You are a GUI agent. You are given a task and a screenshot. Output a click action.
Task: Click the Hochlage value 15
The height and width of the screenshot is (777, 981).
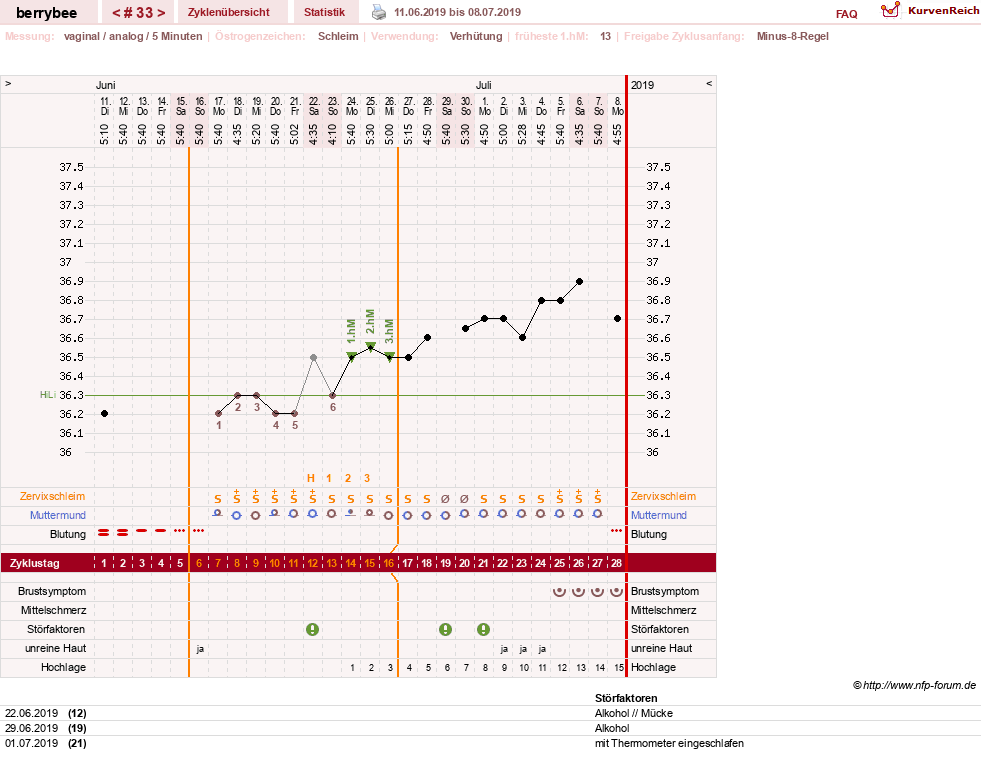pos(619,668)
